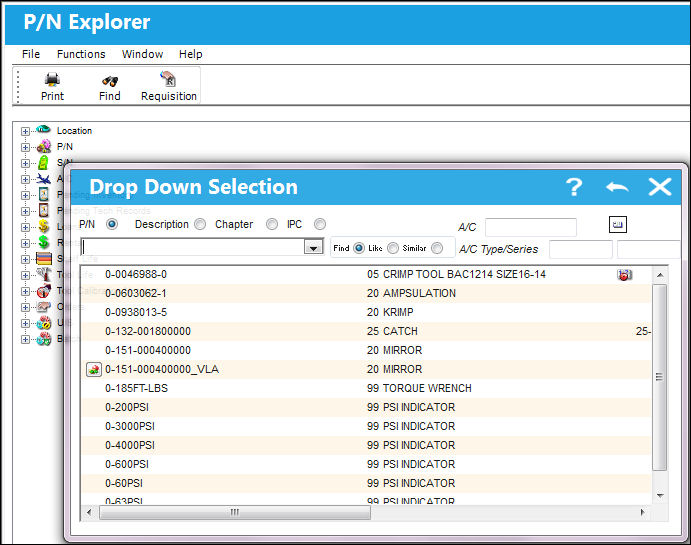Click the horizontal scroll left arrow
This screenshot has width=691, height=545.
click(89, 512)
